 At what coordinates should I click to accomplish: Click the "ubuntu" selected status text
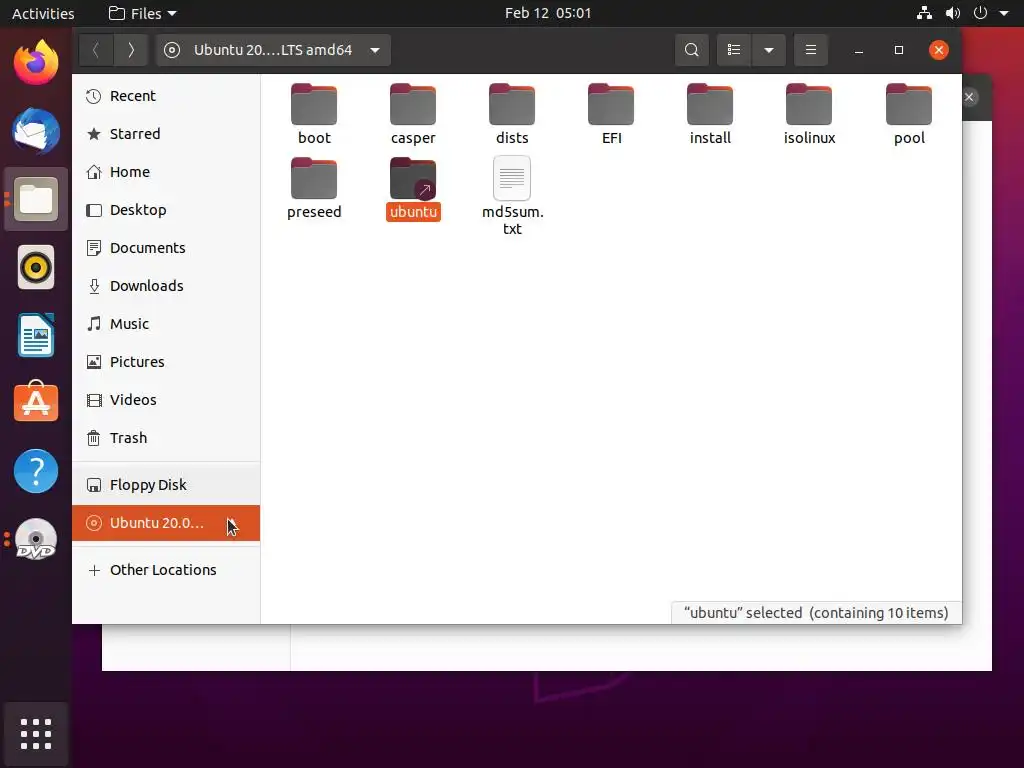click(x=816, y=613)
